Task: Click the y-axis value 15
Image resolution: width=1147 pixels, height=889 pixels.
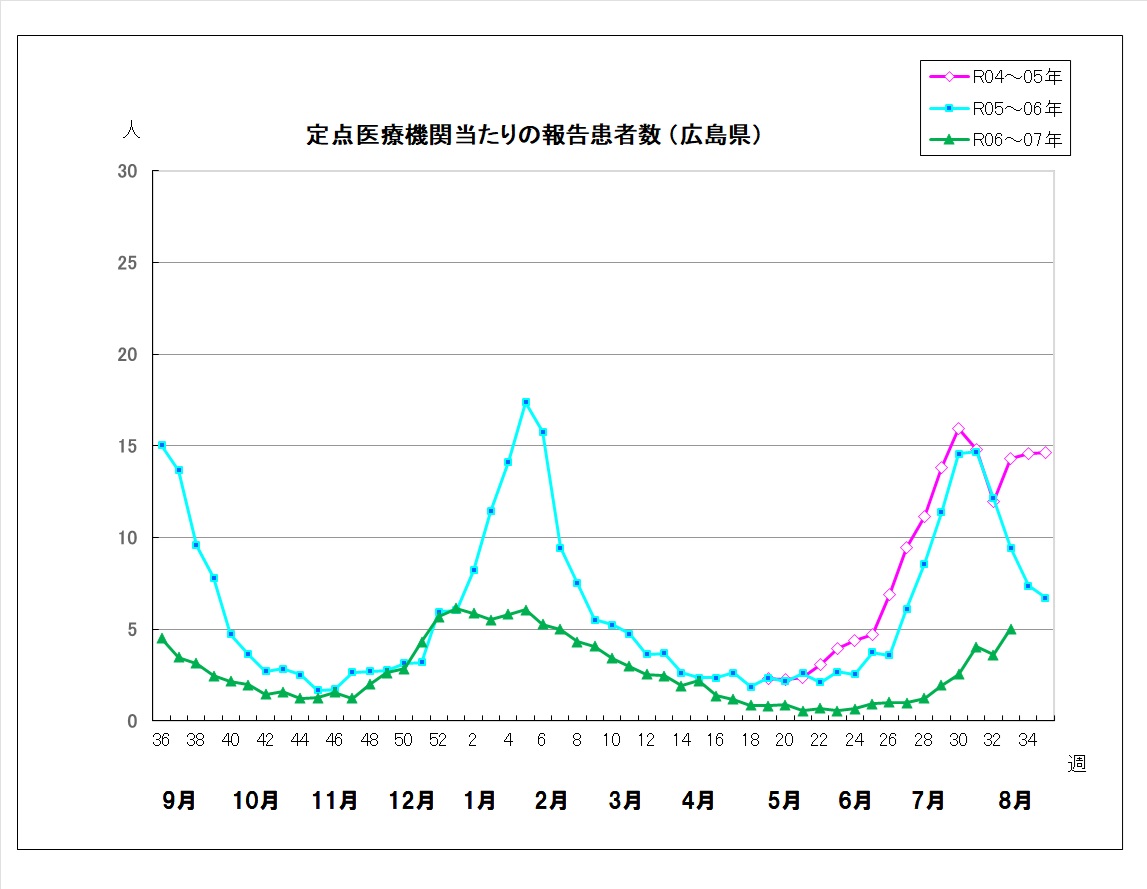Action: pos(127,446)
